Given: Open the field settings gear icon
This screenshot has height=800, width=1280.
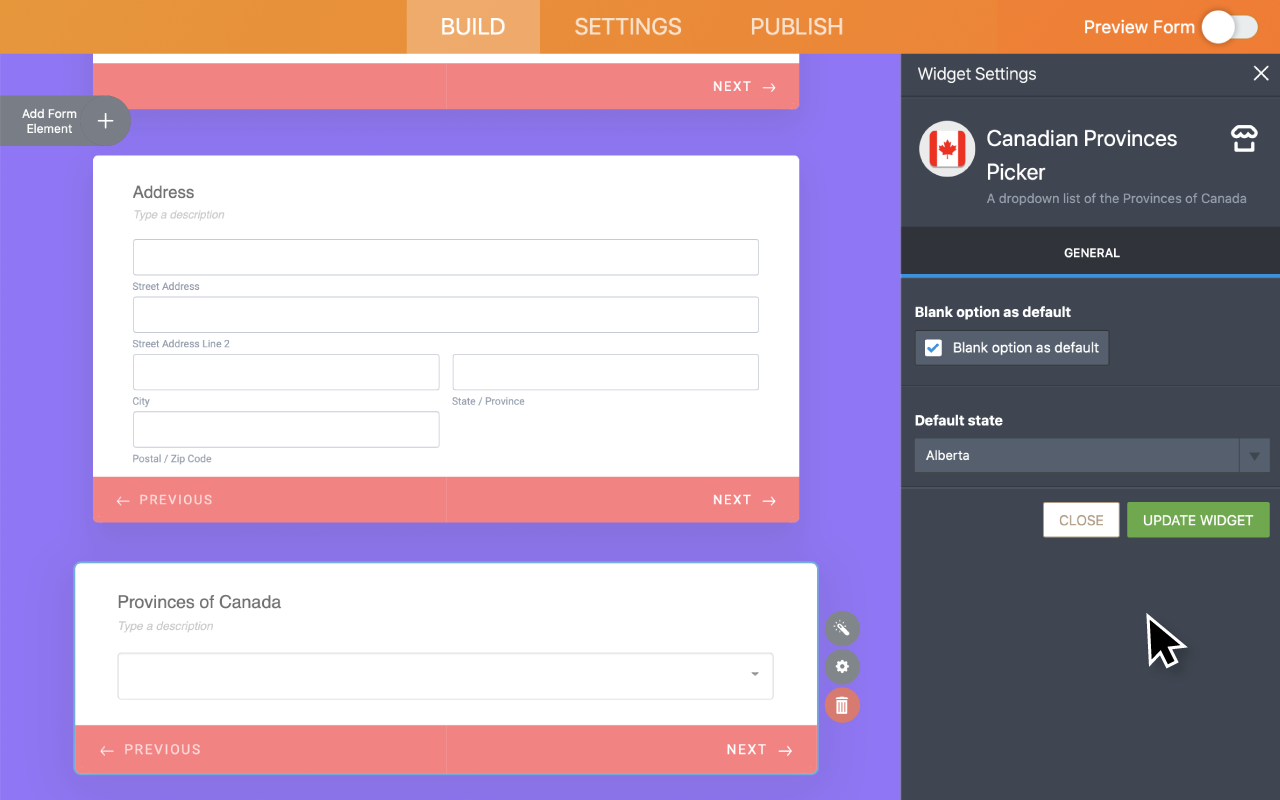Looking at the screenshot, I should click(842, 667).
